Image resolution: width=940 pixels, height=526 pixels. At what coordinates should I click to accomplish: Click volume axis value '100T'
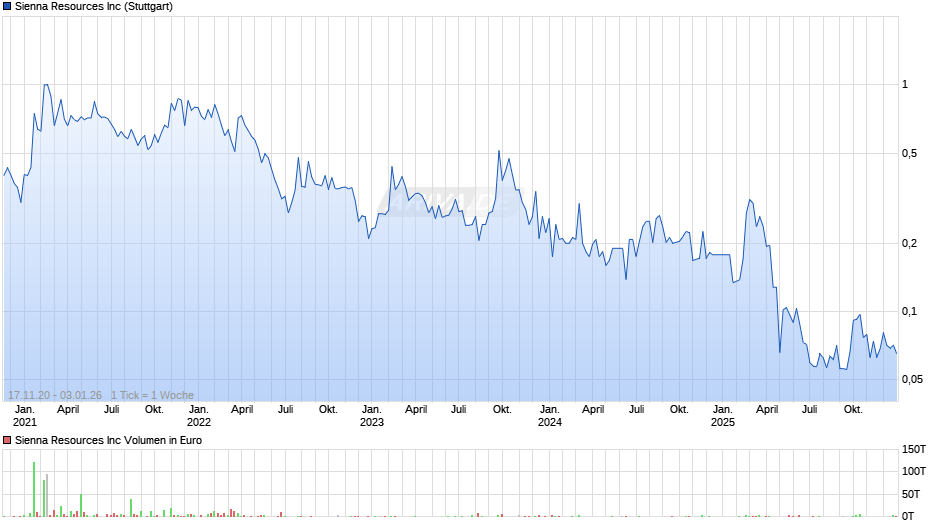coord(914,471)
